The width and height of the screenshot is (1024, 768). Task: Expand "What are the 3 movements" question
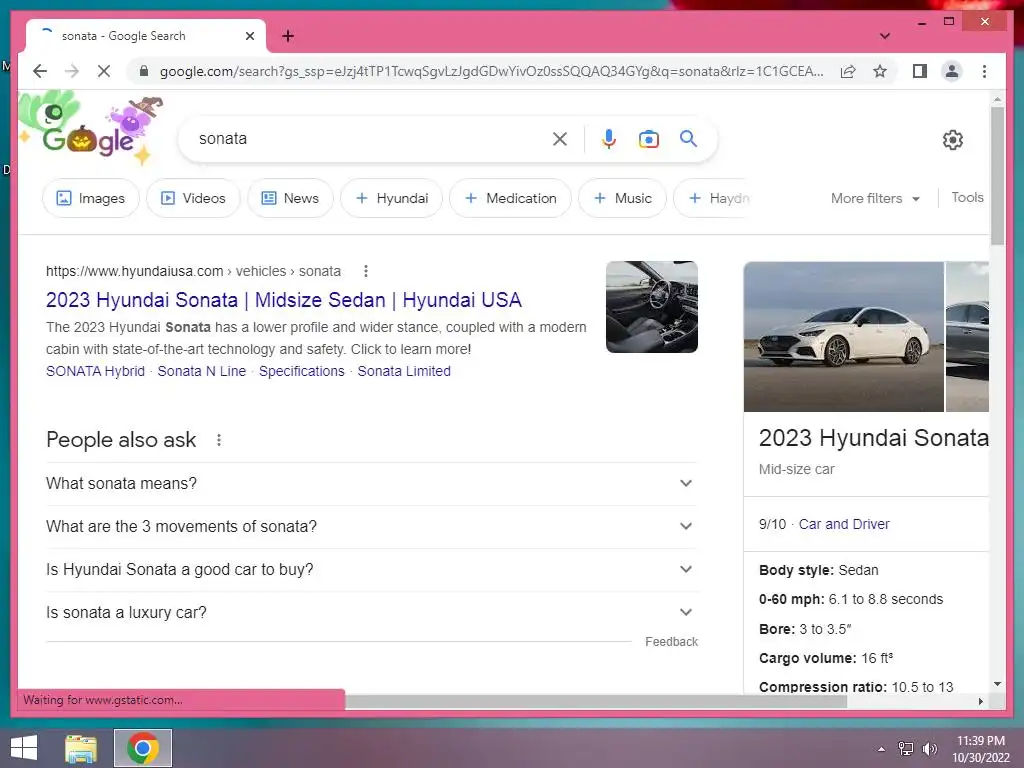372,526
